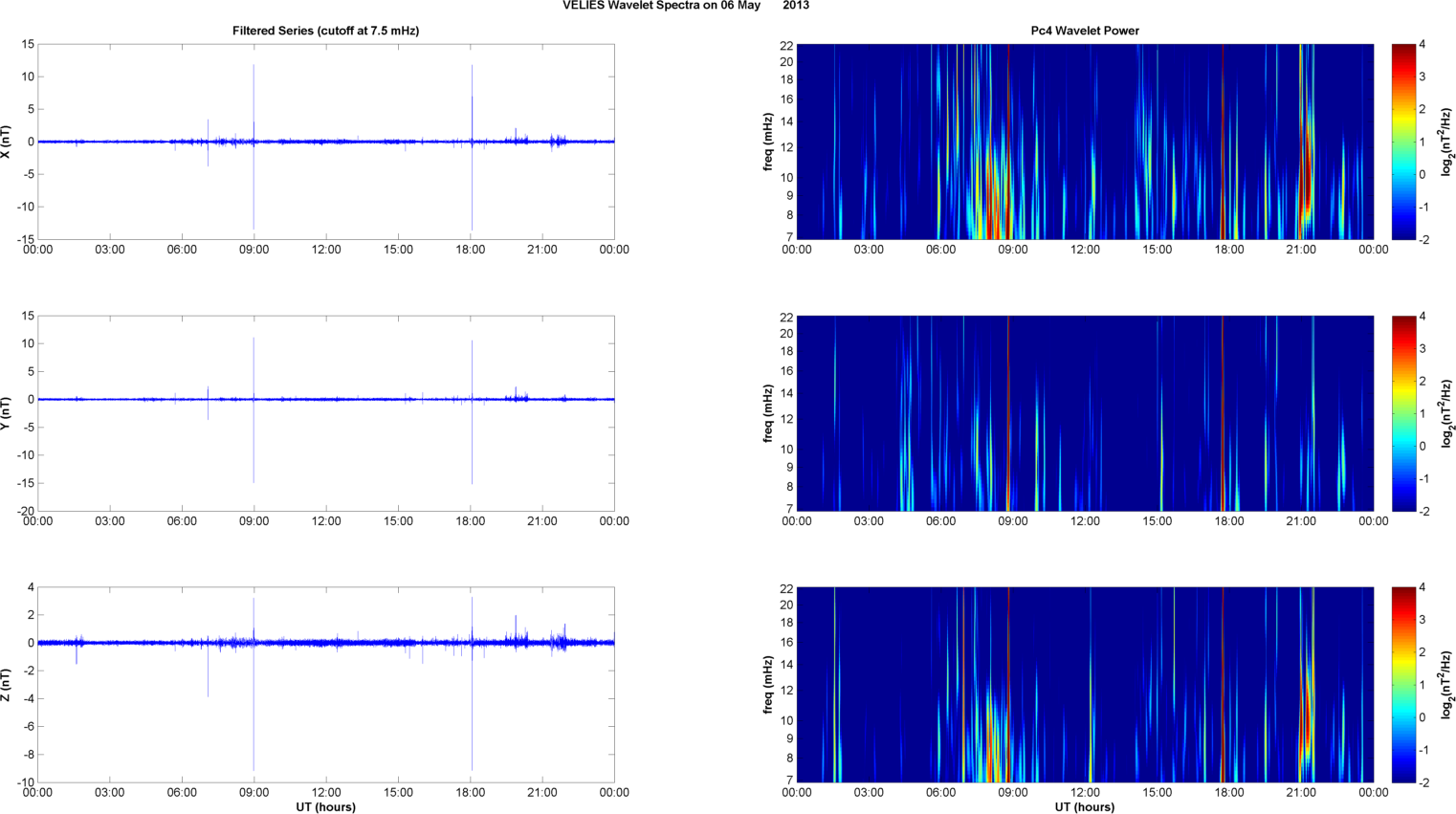
Task: Click the middle wavelet plot's colorbar
Action: tap(1402, 413)
